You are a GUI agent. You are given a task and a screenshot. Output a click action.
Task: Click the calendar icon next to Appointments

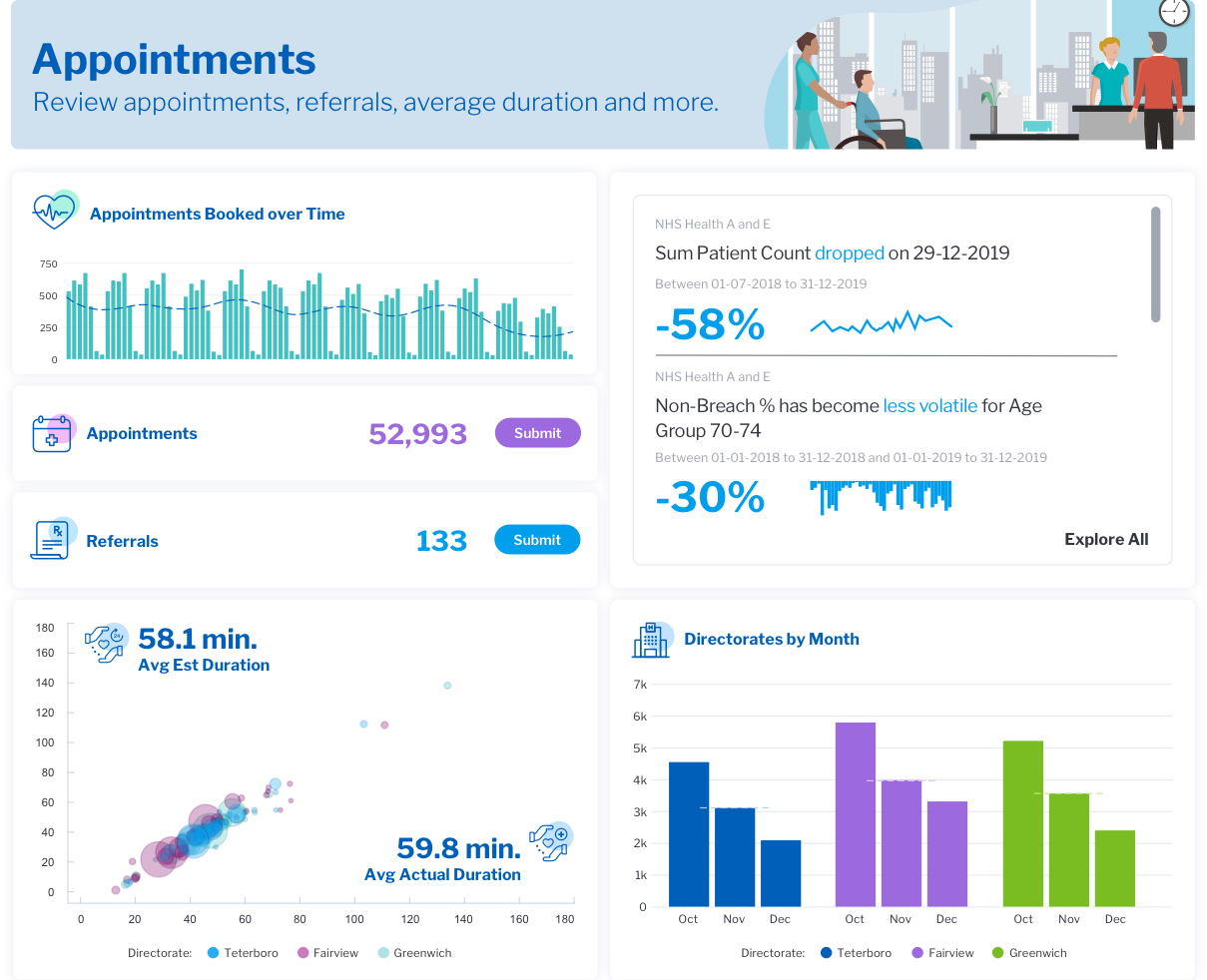coord(53,433)
